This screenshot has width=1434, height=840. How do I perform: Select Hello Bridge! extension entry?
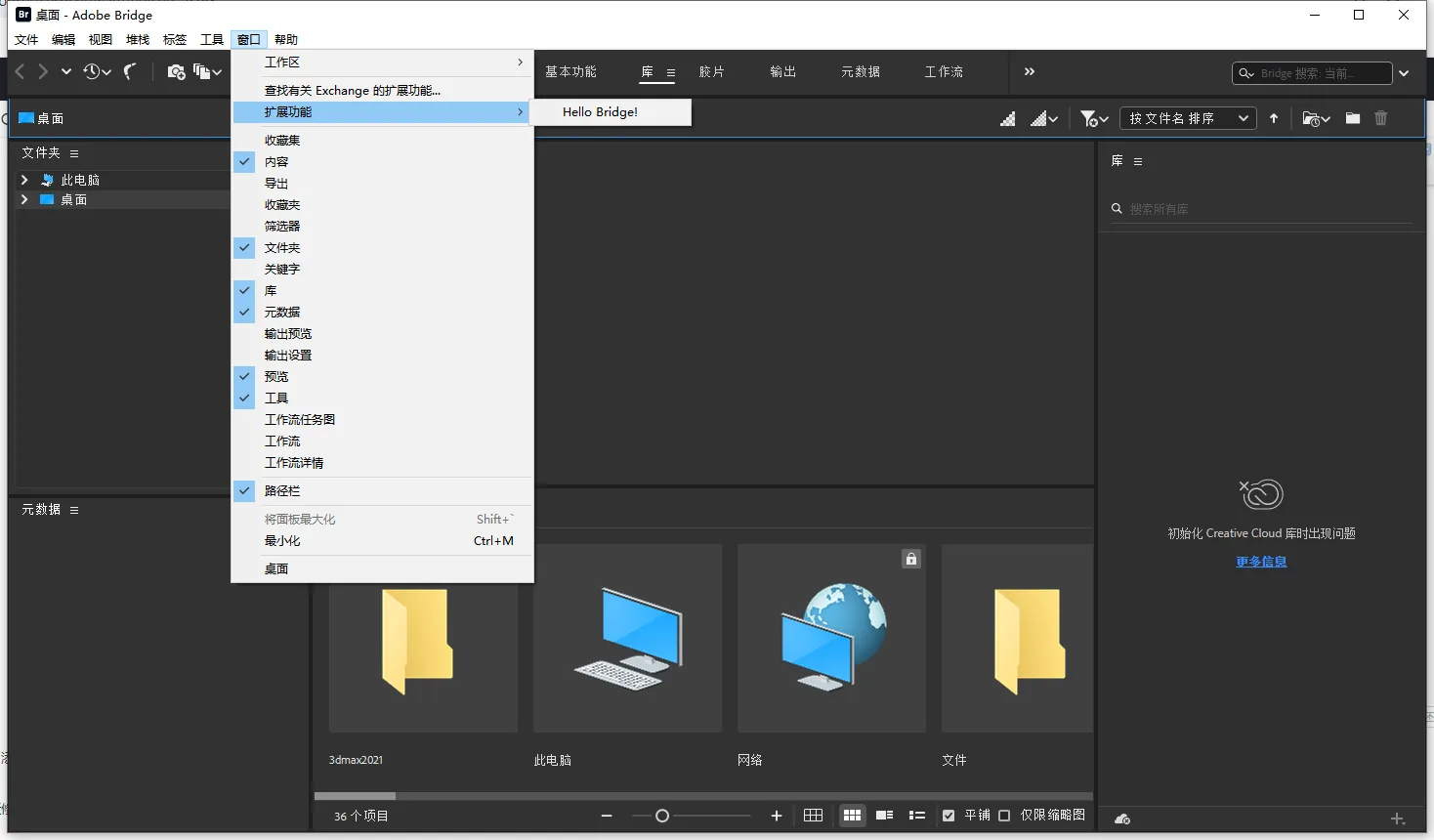600,112
